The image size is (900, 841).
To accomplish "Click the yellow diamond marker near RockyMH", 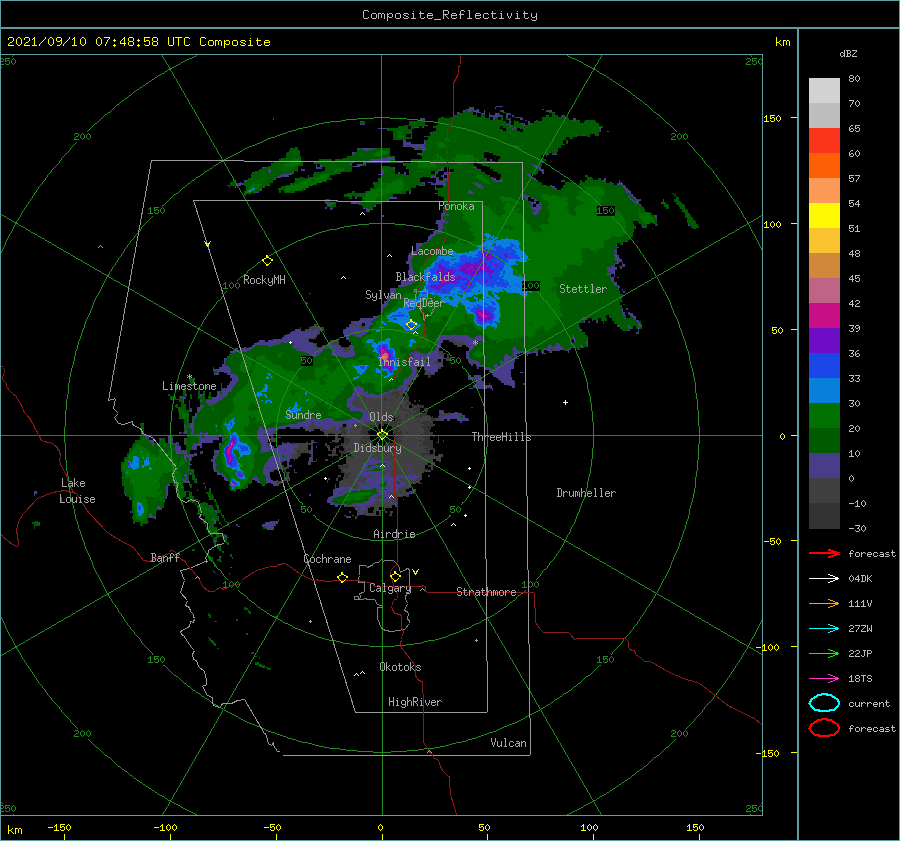I will pyautogui.click(x=267, y=261).
